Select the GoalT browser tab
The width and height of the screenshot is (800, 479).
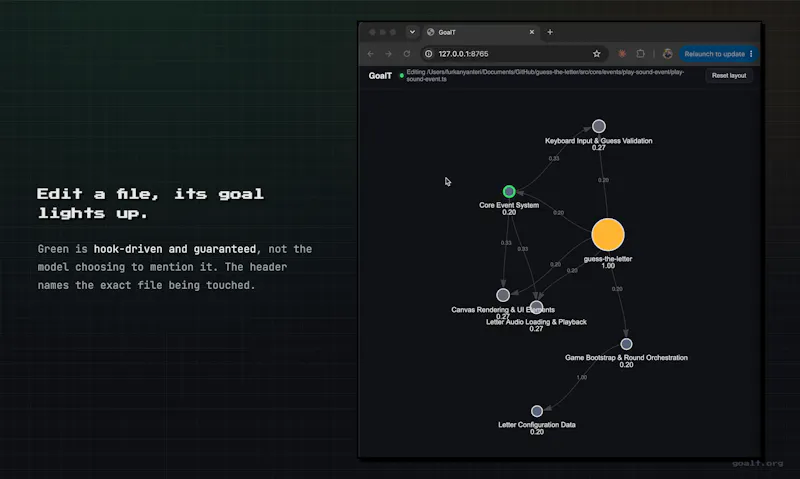480,32
